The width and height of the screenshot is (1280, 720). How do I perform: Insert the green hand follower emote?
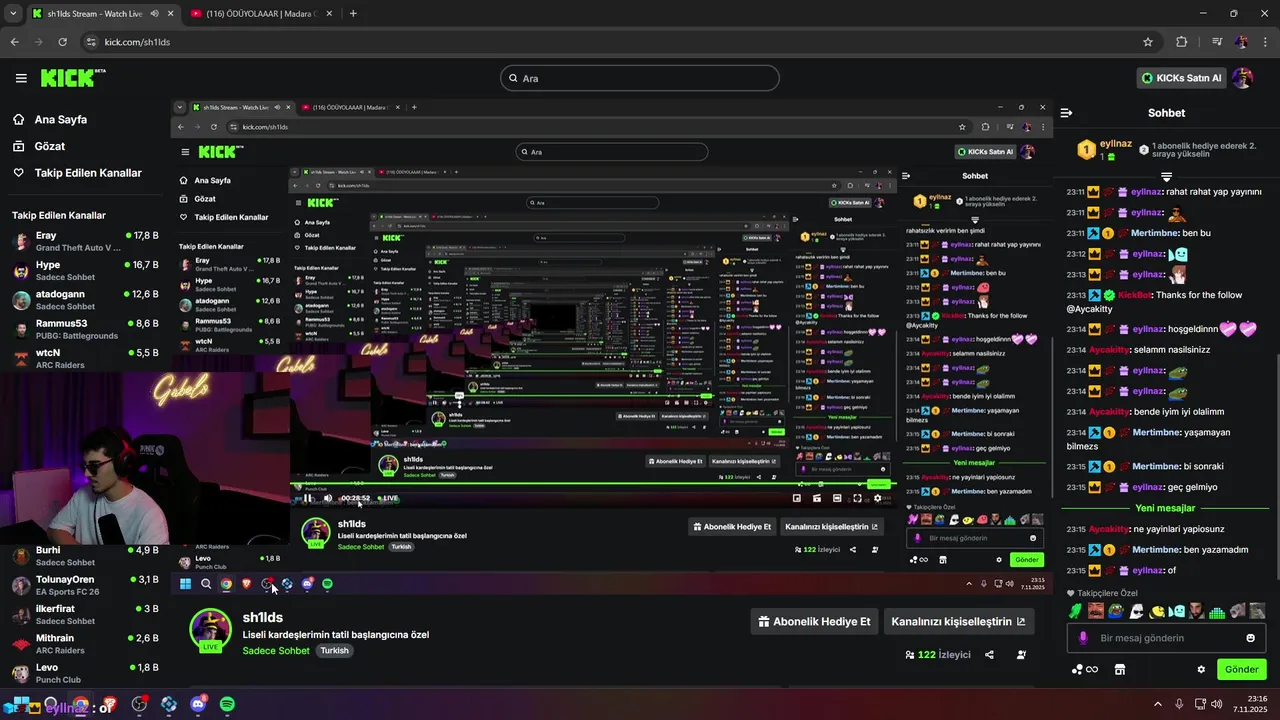pyautogui.click(x=1075, y=611)
